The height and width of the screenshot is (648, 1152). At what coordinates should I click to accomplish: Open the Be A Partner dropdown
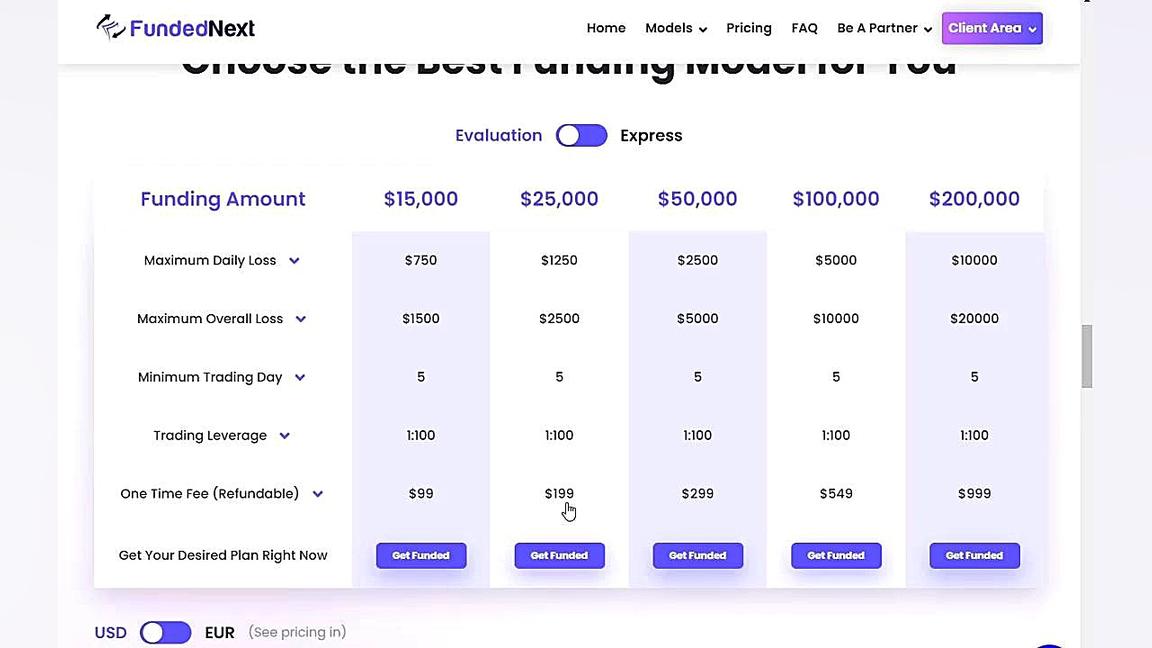[x=884, y=28]
